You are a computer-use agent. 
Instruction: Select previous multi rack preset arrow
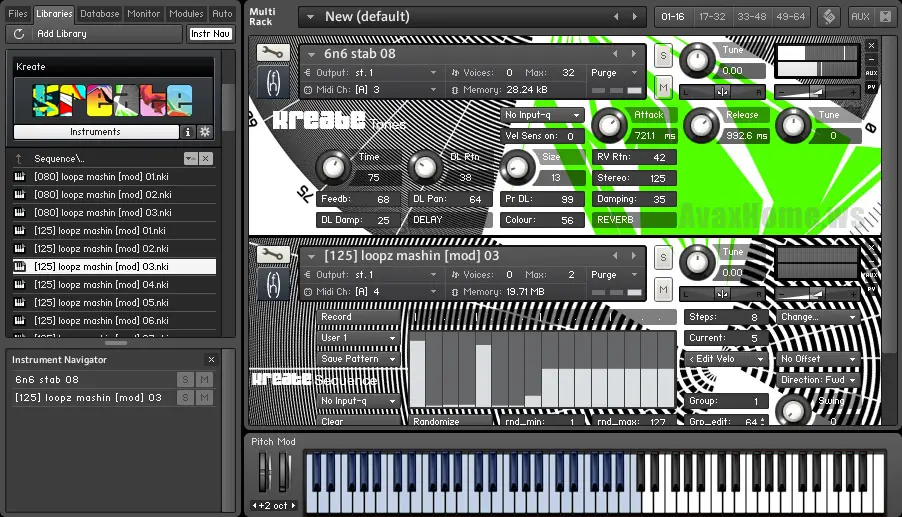(616, 17)
